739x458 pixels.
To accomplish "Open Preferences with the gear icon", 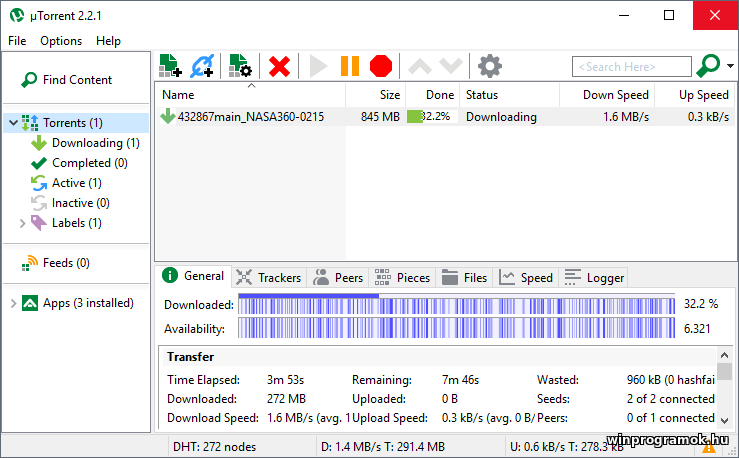I will pyautogui.click(x=489, y=66).
